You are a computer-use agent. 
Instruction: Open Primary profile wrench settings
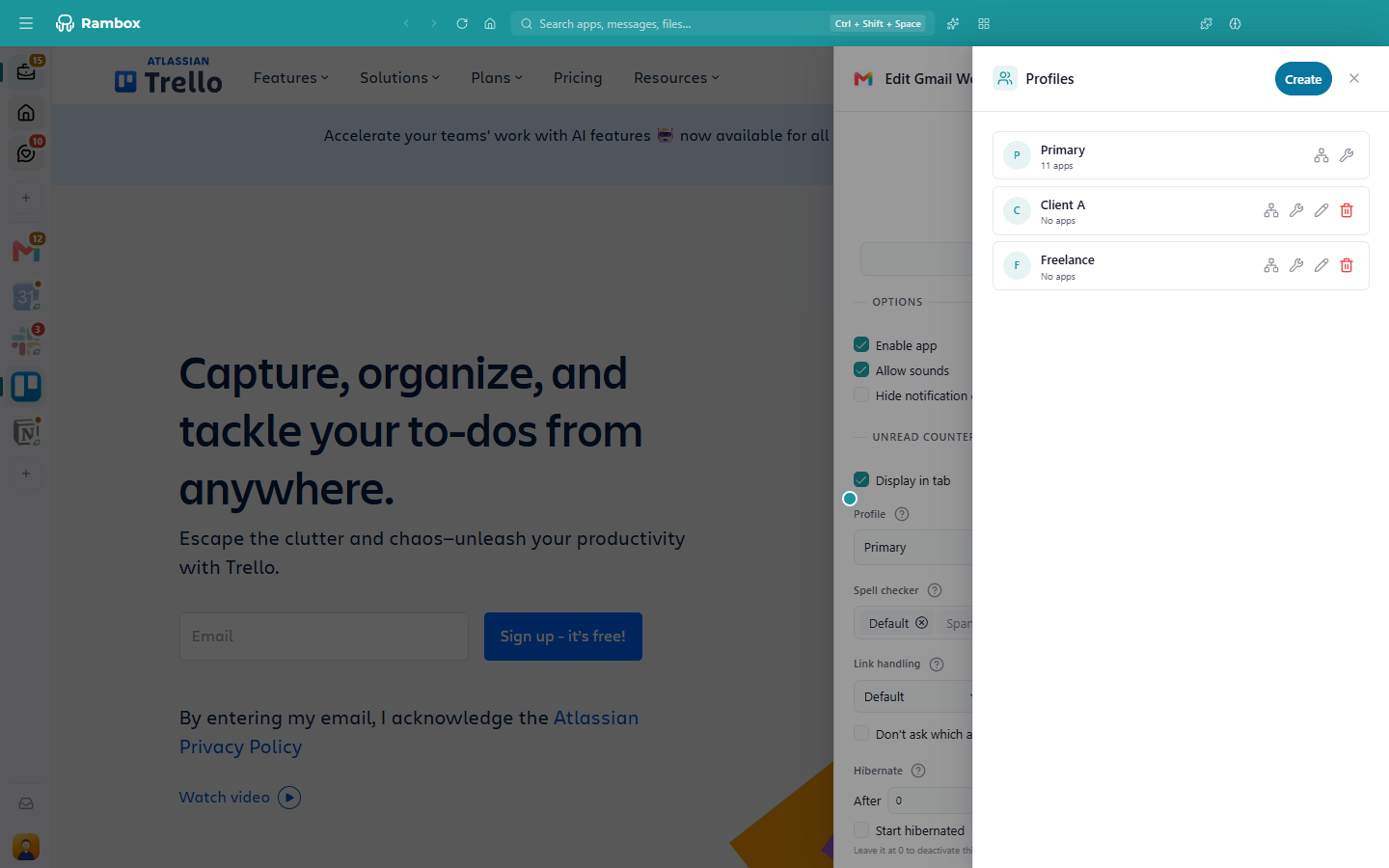point(1347,155)
